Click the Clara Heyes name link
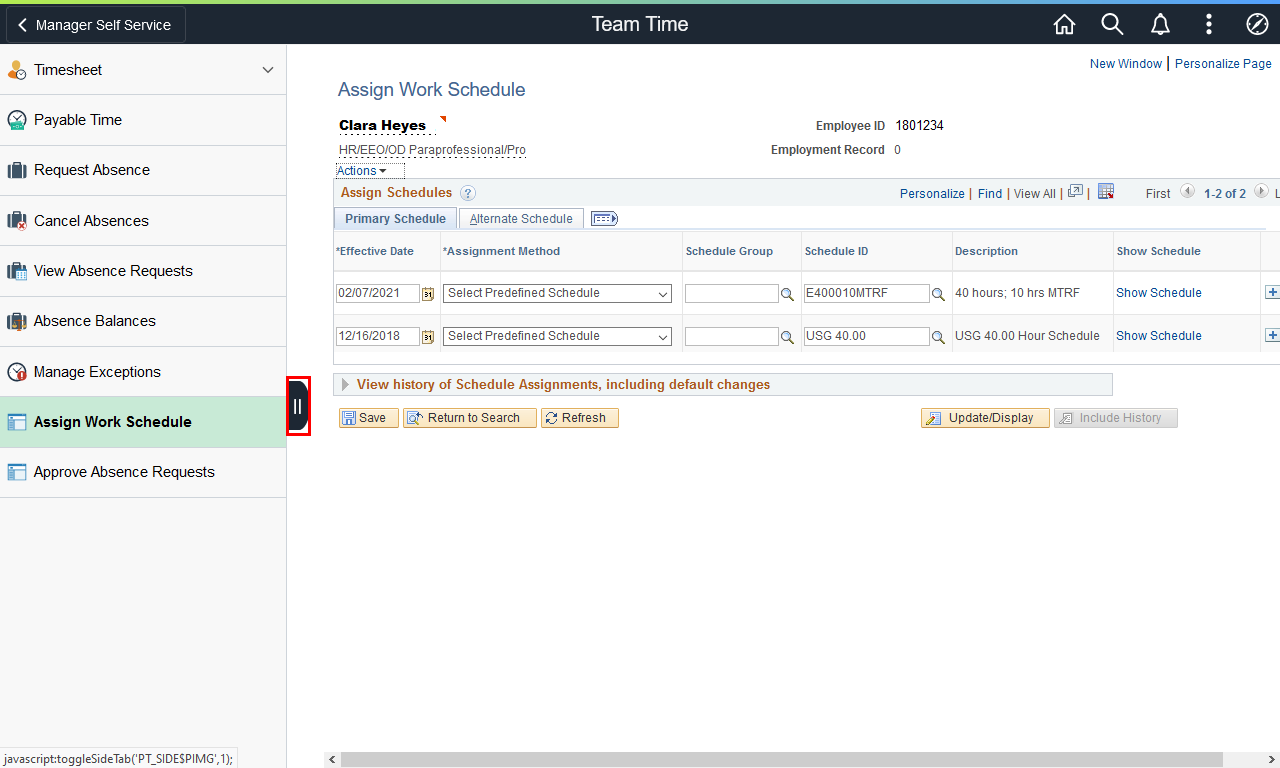 [x=382, y=125]
